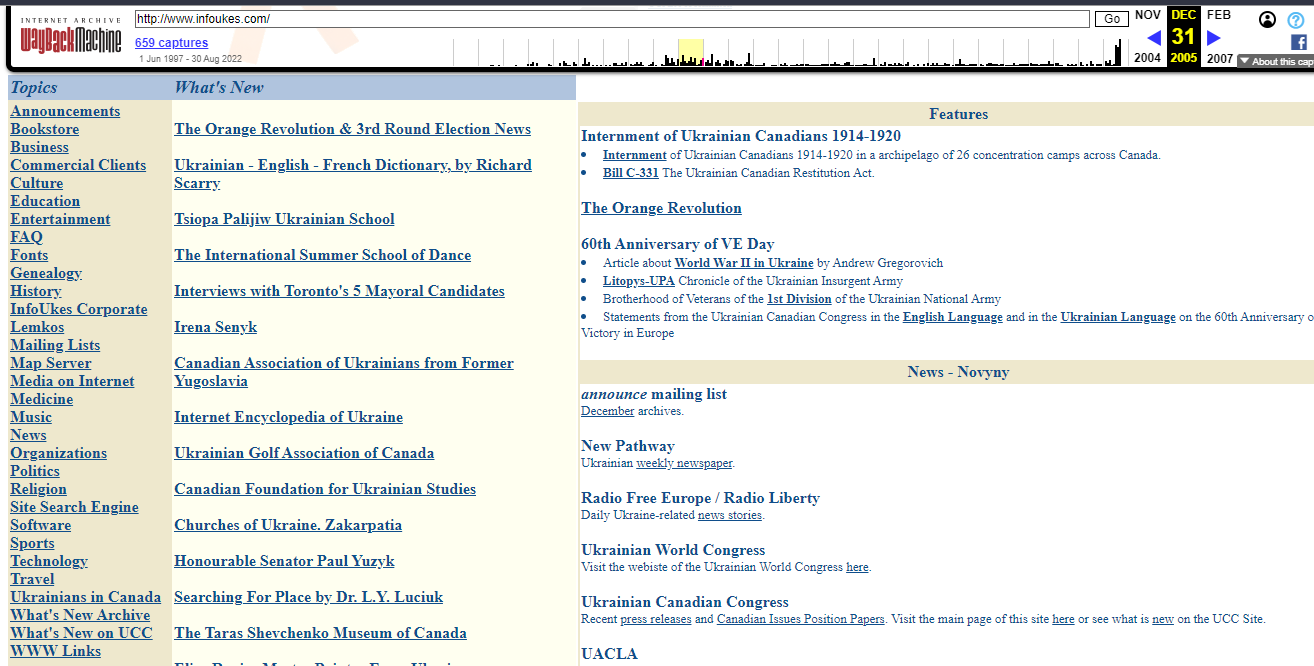
Task: Open Honourable Senator Paul Yuzyk link
Action: (284, 561)
